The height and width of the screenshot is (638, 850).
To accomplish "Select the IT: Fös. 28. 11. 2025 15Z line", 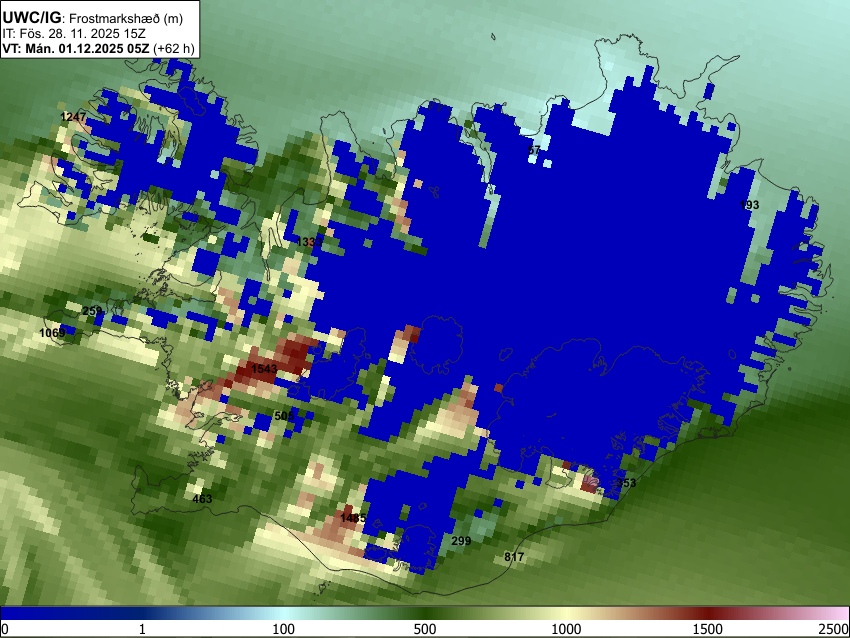I will (74, 34).
